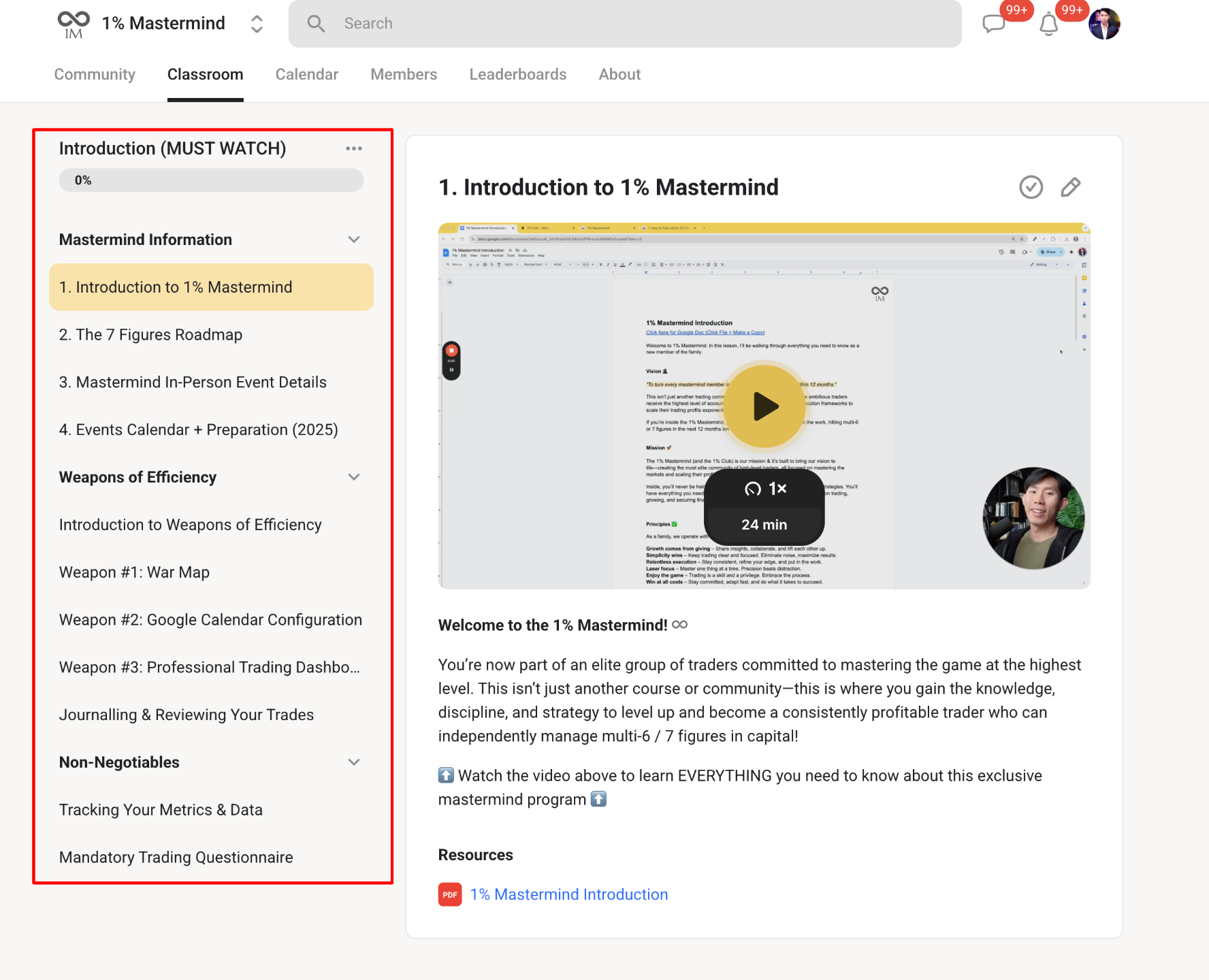The height and width of the screenshot is (980, 1209).
Task: Click the Welcome to the 1% Mastermind heading
Action: tap(553, 625)
